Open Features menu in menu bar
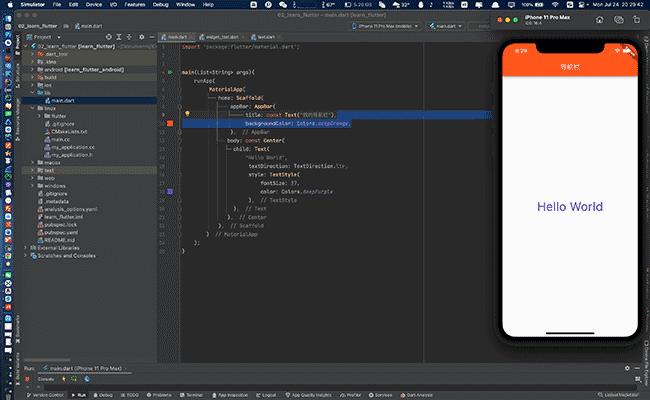Viewport: 650px width, 400px height. [135, 5]
